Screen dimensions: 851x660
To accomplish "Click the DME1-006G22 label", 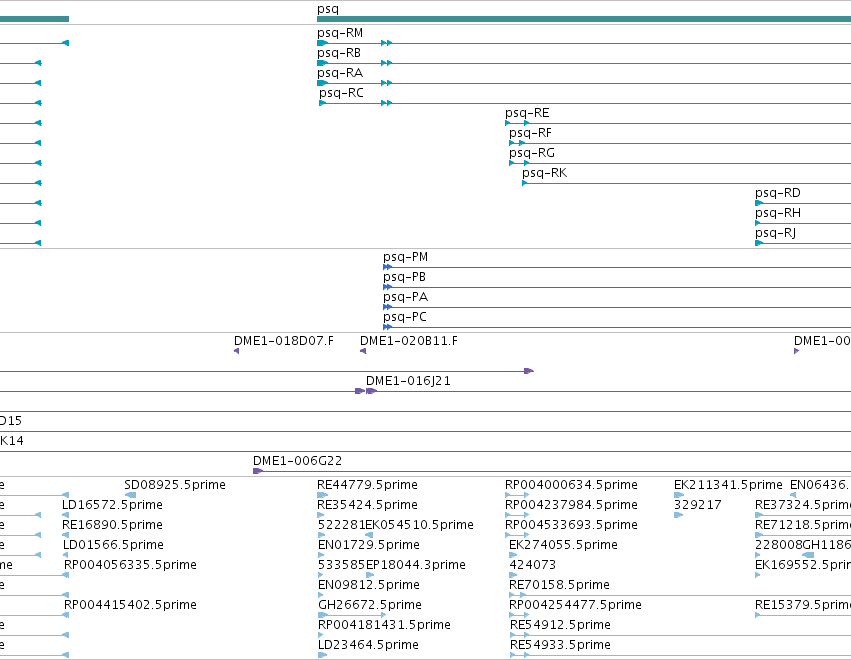I will (x=297, y=461).
